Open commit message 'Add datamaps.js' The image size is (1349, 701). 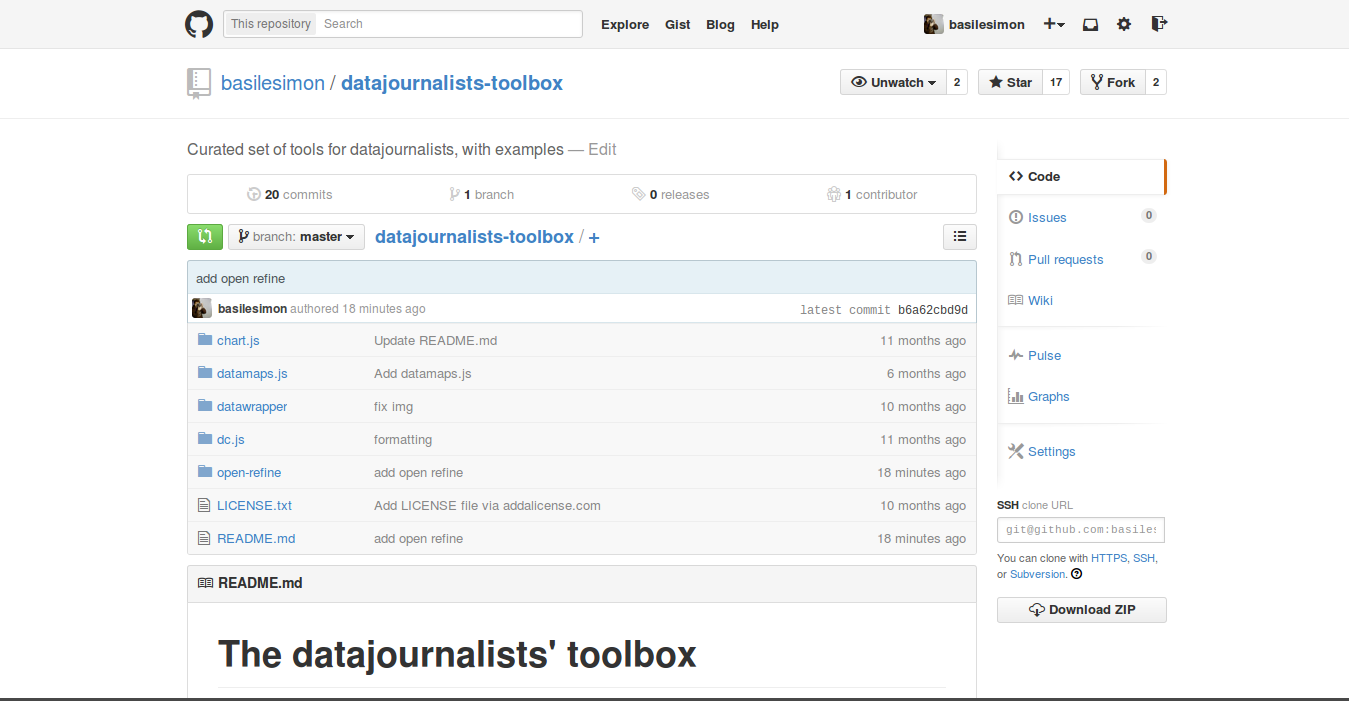pos(422,373)
